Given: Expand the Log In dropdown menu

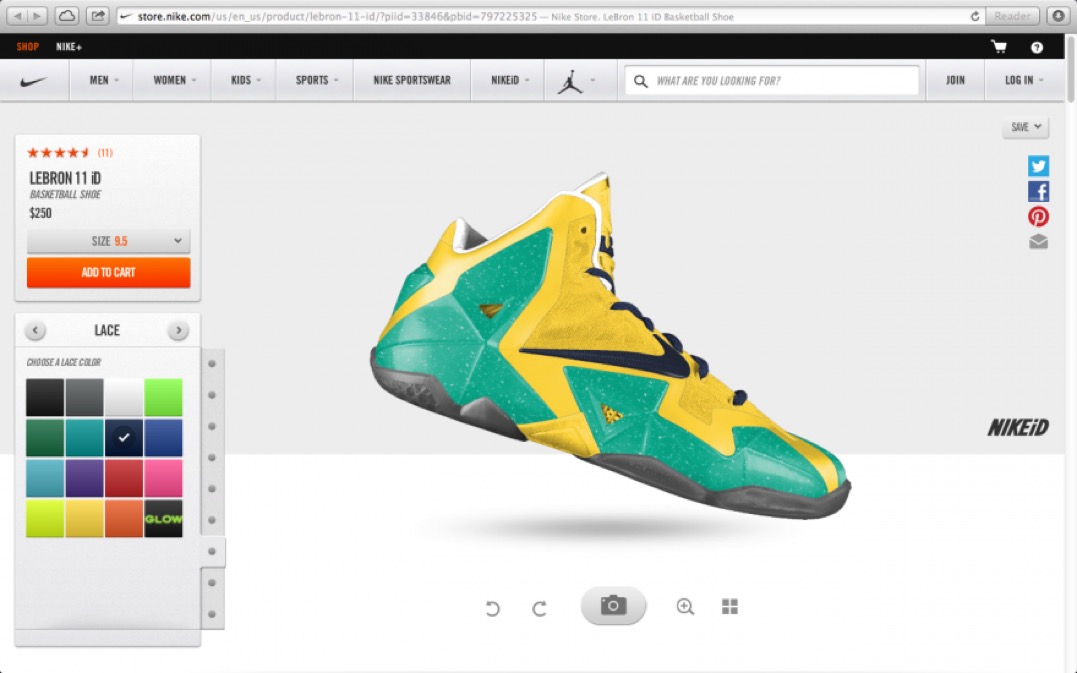Looking at the screenshot, I should (1024, 80).
